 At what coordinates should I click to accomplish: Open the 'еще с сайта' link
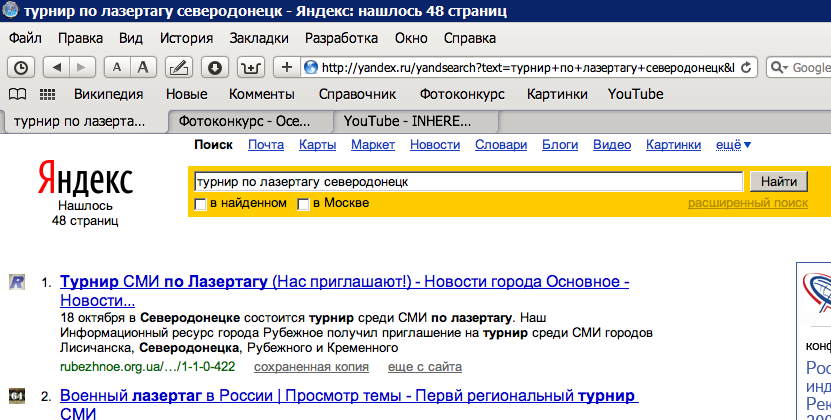(x=425, y=367)
